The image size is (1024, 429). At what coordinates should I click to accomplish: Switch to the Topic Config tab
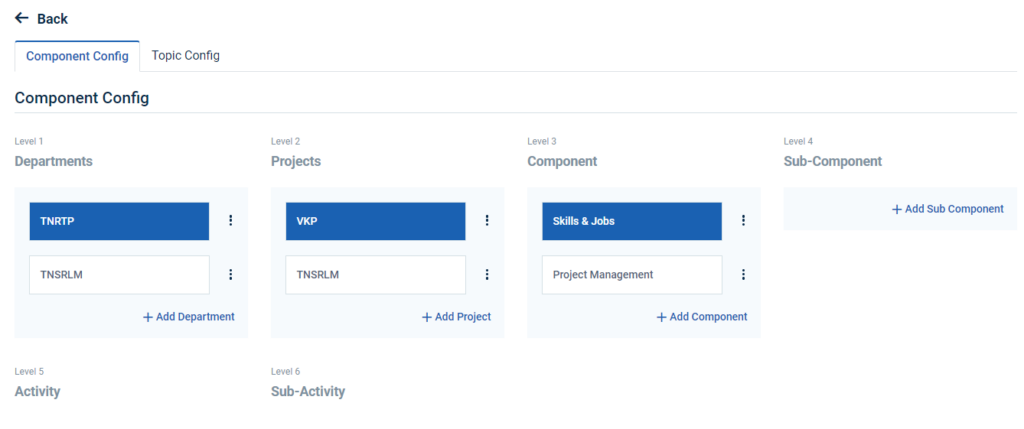coord(185,56)
